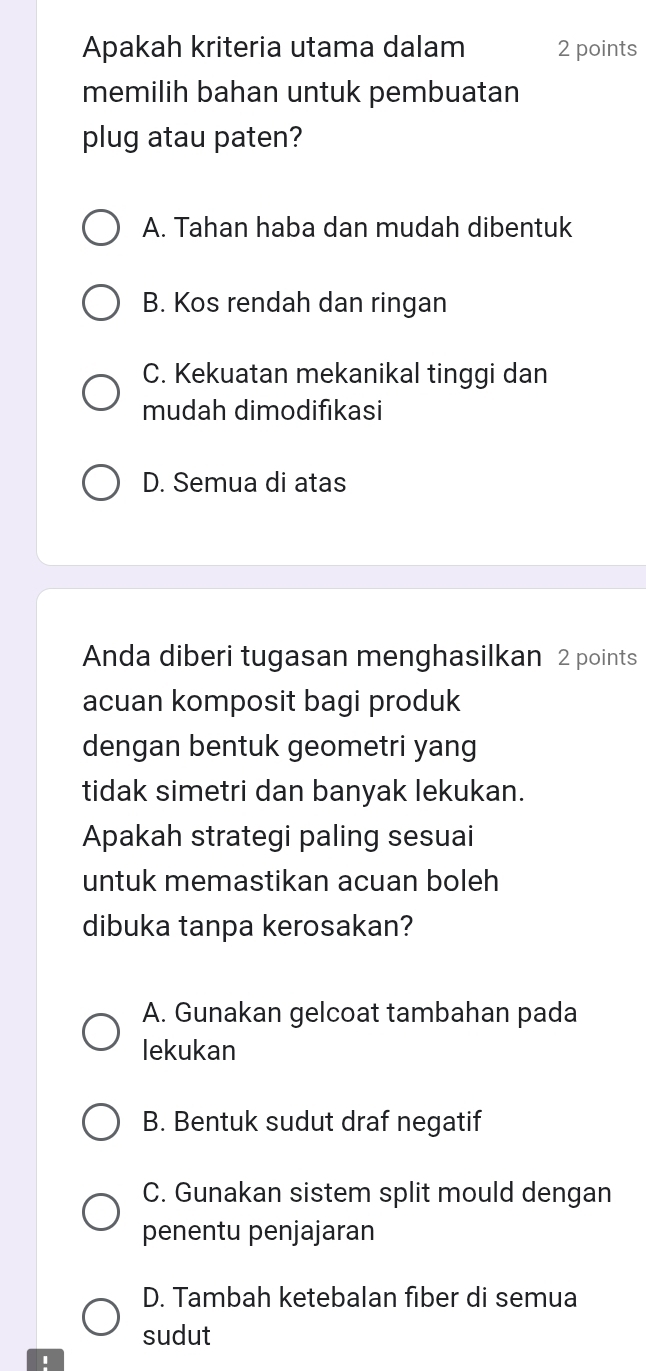This screenshot has width=646, height=1371.
Task: Select radio button for "Tahan haba dan mudah dibentuk"
Action: [x=99, y=229]
